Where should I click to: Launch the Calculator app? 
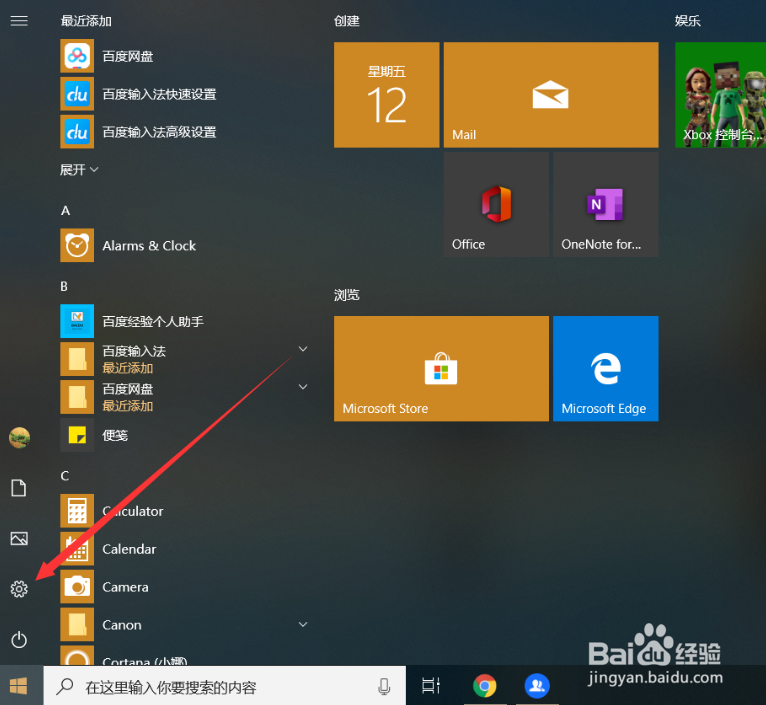click(186, 511)
